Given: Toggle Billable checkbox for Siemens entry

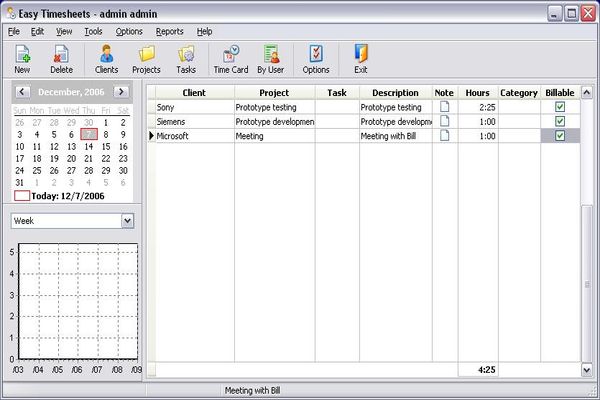Looking at the screenshot, I should [x=560, y=121].
